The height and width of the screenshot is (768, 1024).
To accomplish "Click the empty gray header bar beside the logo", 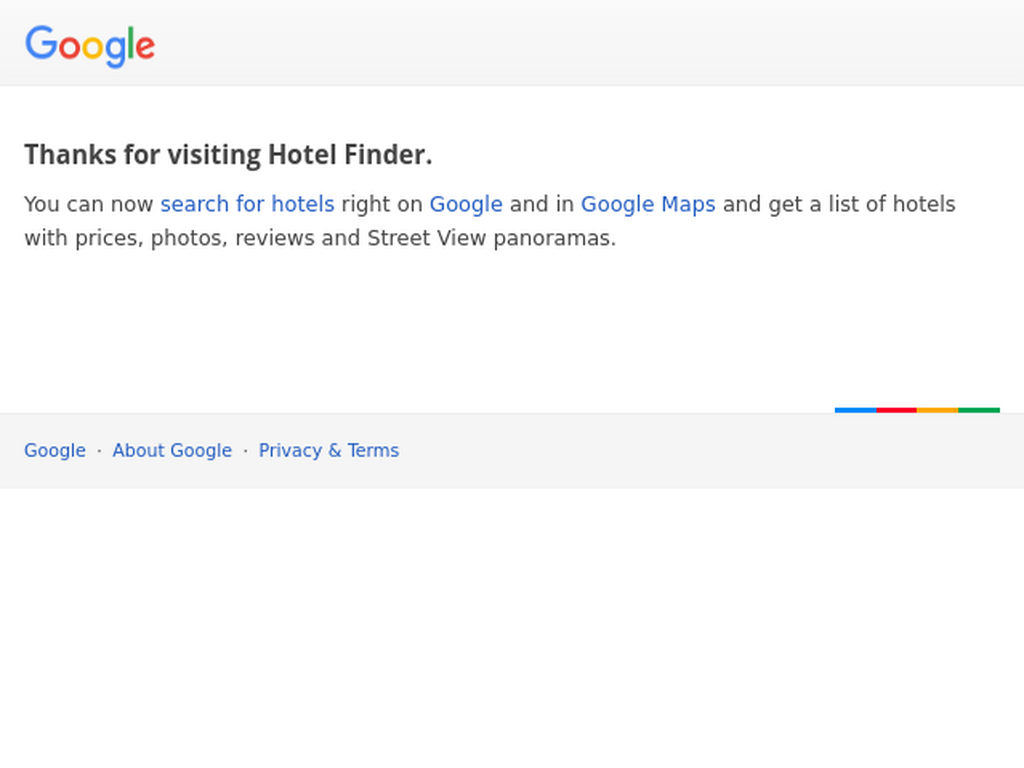I will (x=588, y=43).
